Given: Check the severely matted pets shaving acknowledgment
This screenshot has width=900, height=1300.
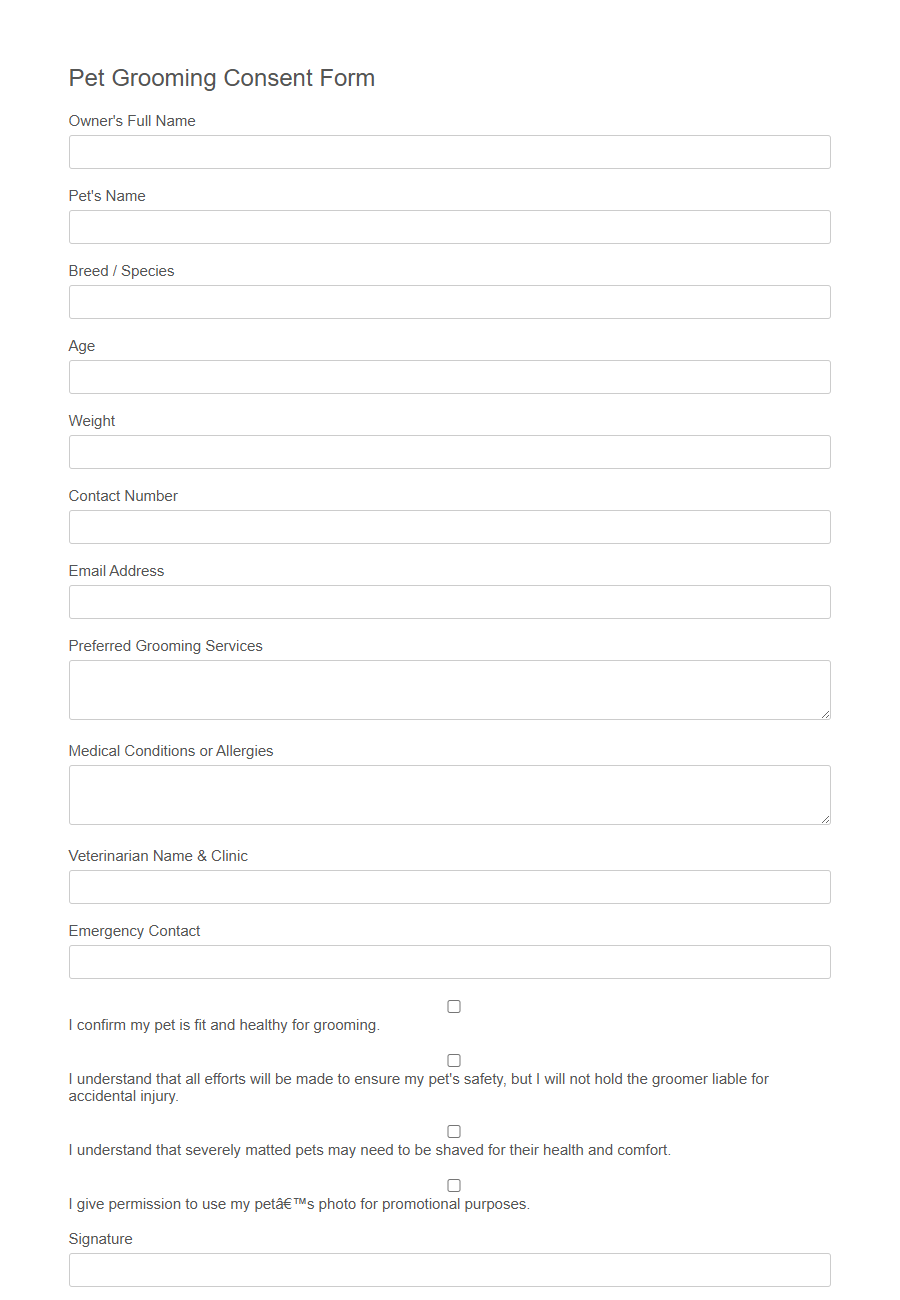Looking at the screenshot, I should tap(454, 1131).
